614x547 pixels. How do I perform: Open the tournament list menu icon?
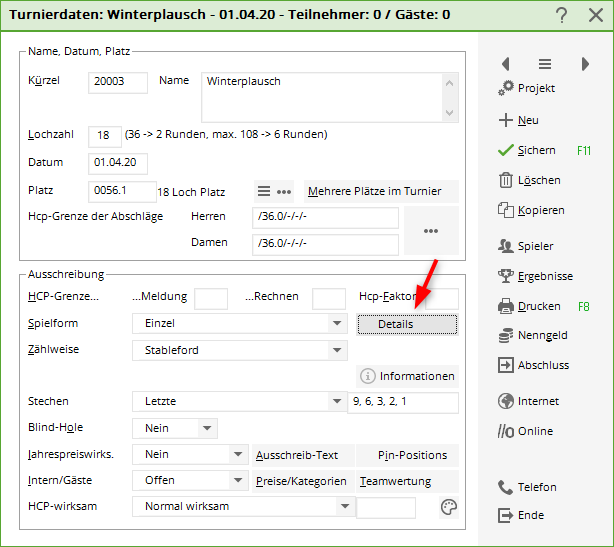click(545, 63)
